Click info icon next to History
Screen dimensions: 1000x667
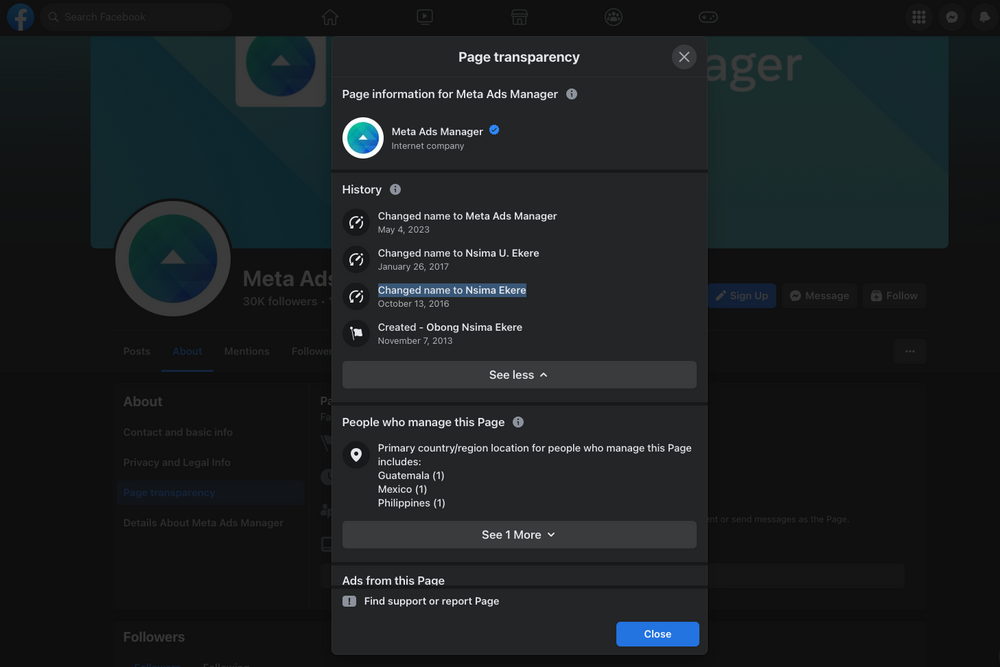395,189
